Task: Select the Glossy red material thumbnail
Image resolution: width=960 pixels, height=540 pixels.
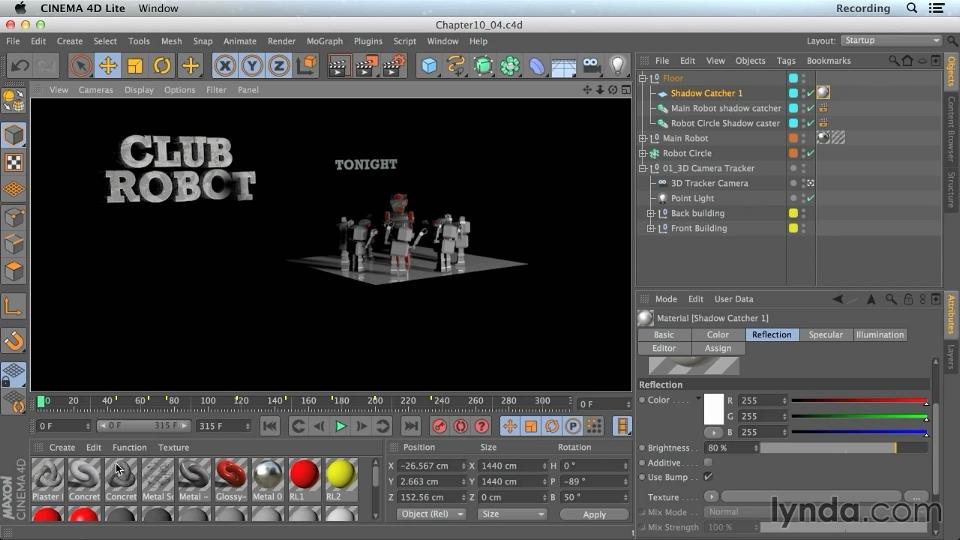Action: [231, 475]
